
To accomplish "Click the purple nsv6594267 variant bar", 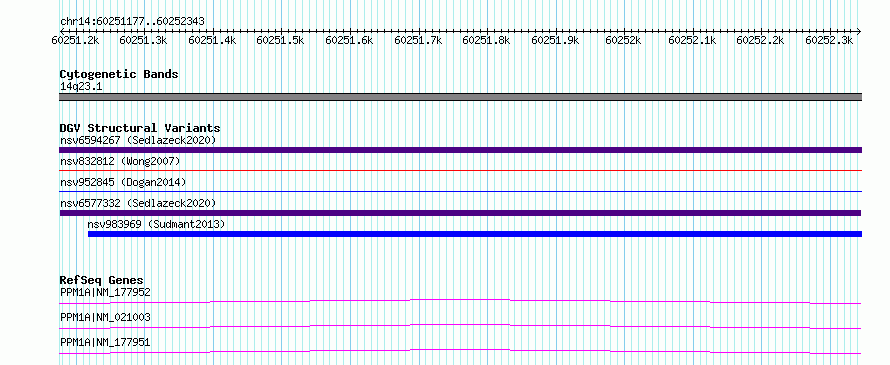I will 460,150.
